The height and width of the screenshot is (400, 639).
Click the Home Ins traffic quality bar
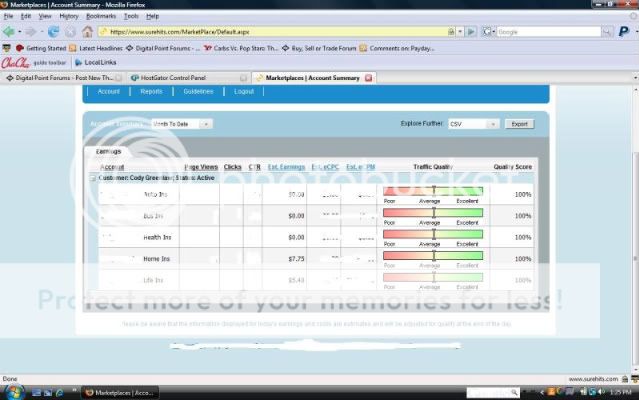433,255
